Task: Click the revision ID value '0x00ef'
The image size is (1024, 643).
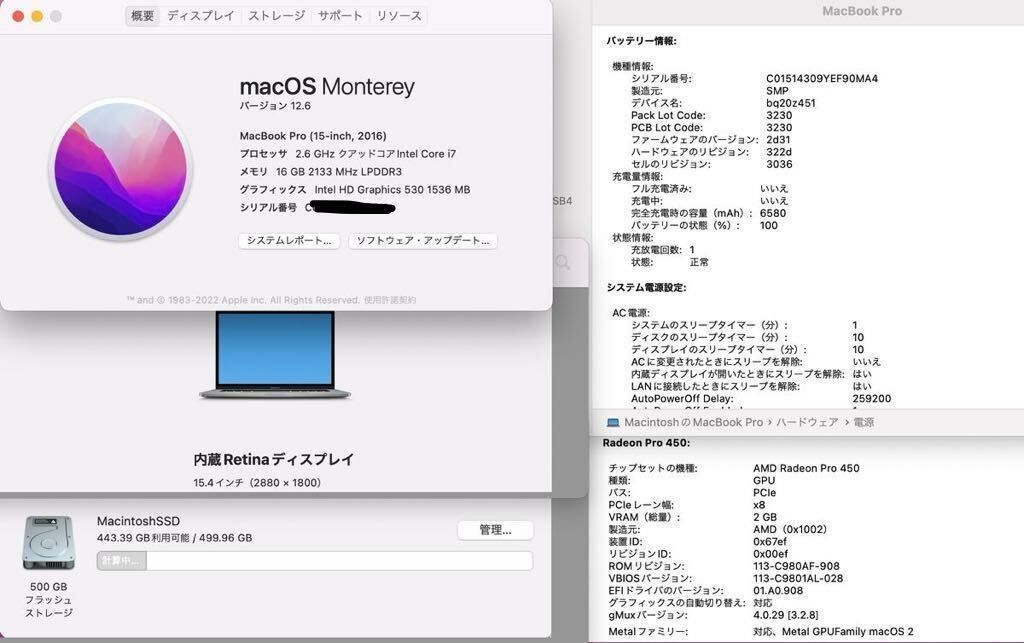Action: 771,554
